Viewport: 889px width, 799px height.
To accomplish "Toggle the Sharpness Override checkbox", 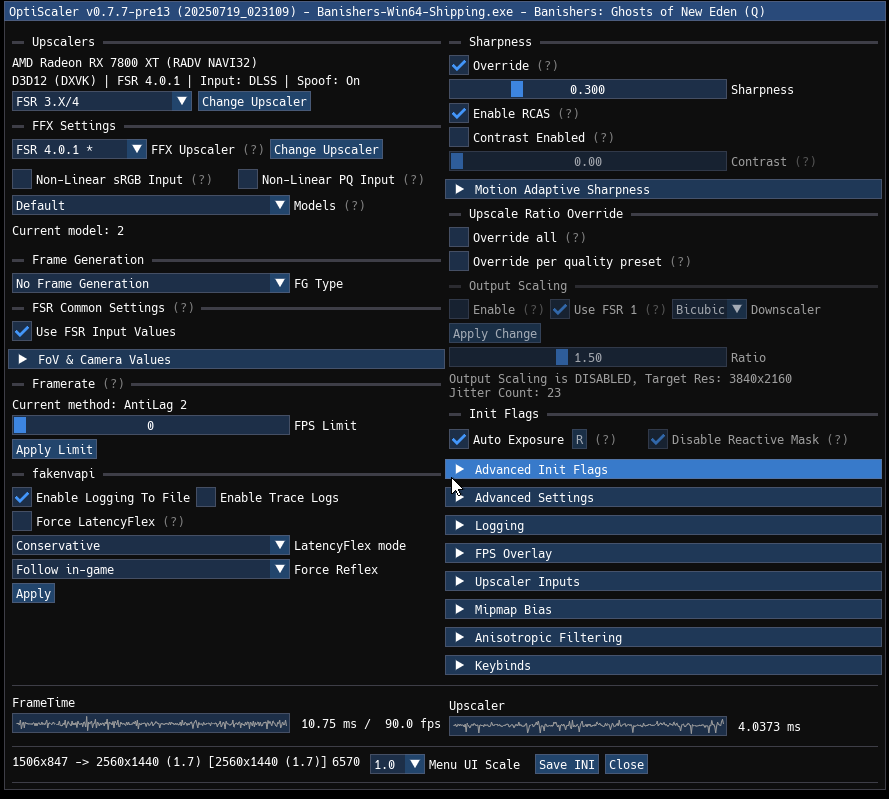I will pyautogui.click(x=459, y=65).
